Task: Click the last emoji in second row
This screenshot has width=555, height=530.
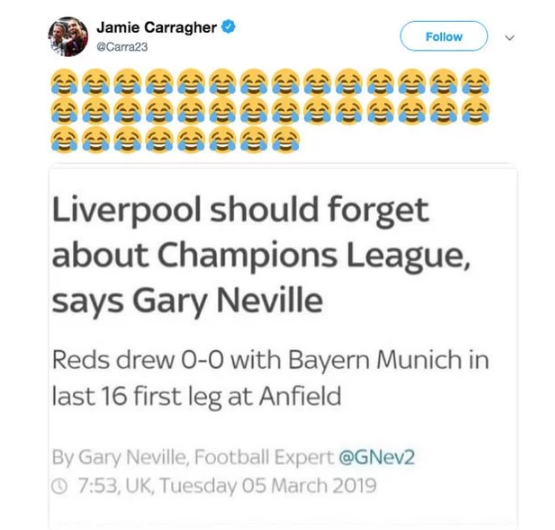Action: tap(476, 111)
